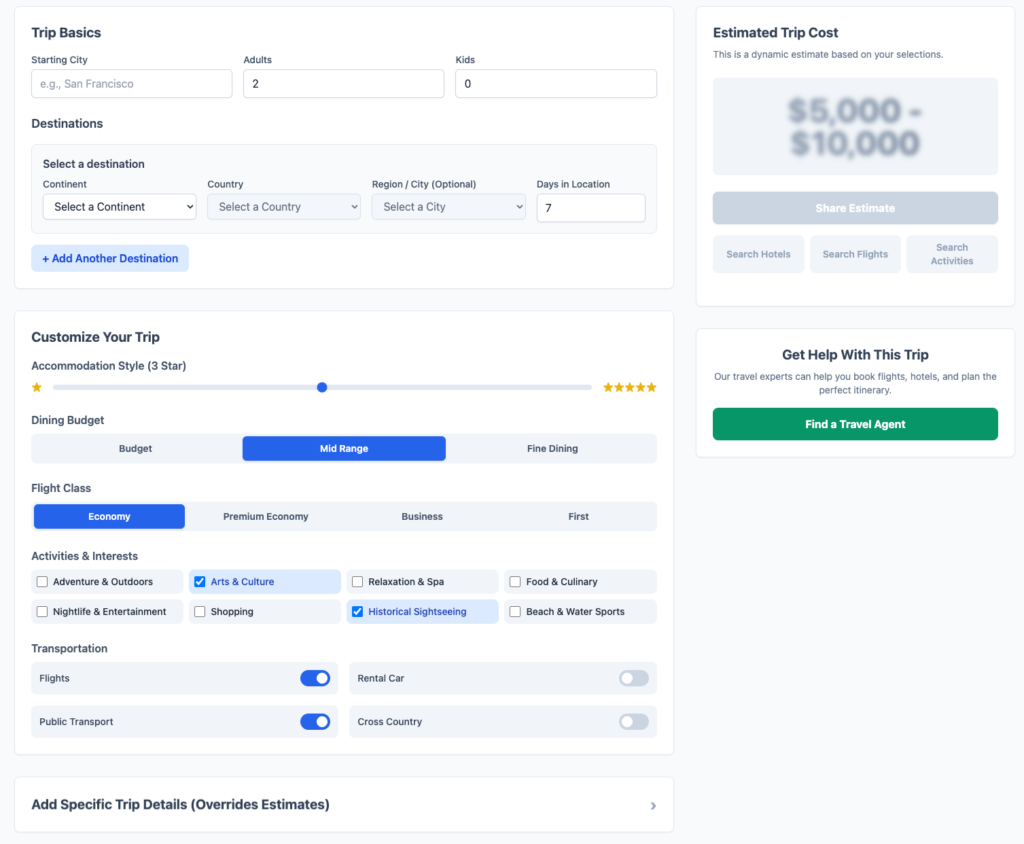This screenshot has width=1024, height=844.
Task: Click chevron arrow on Add Specific Trip Details
Action: pos(653,805)
